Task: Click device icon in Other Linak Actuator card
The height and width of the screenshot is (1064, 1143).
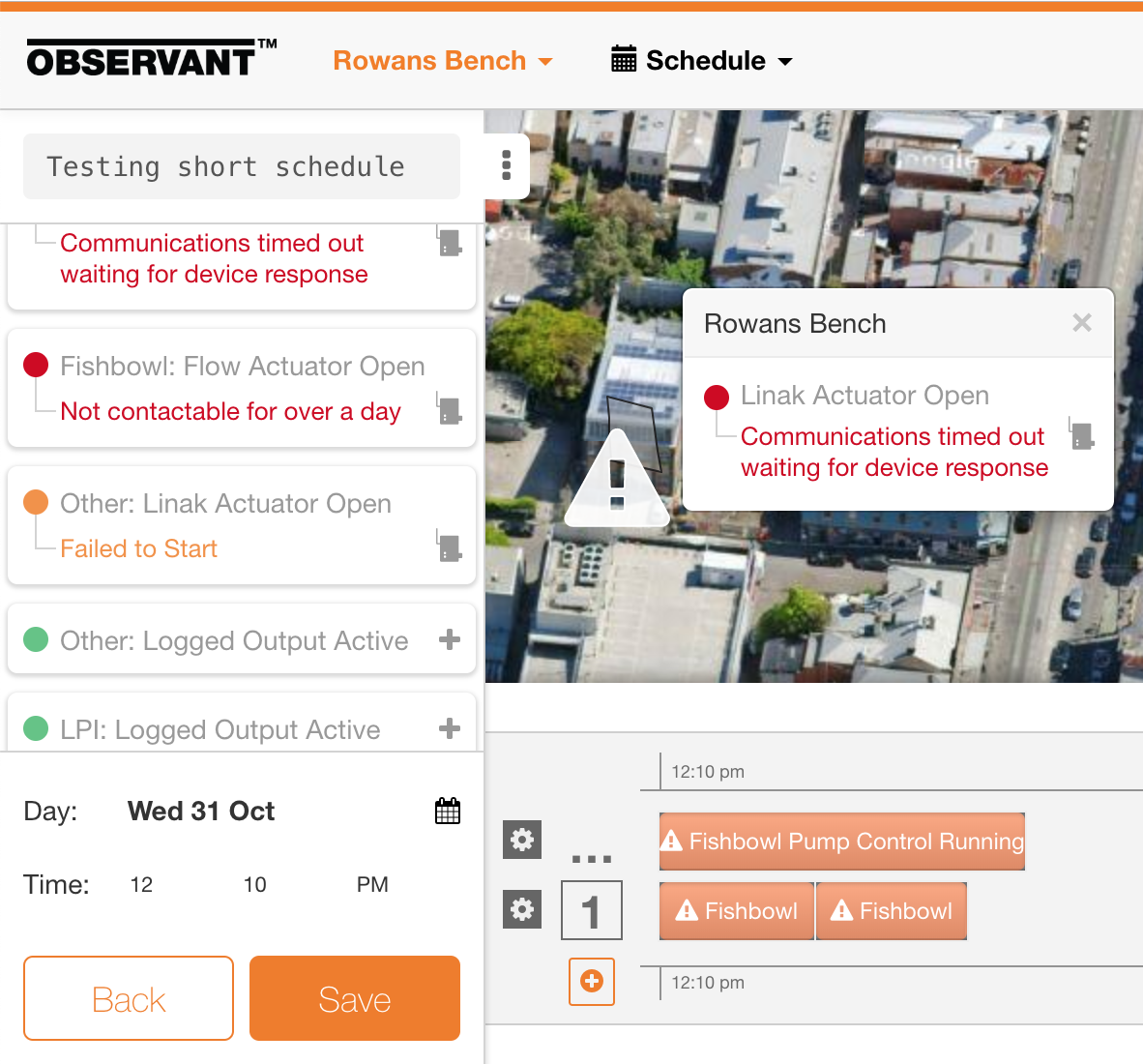Action: tap(450, 547)
